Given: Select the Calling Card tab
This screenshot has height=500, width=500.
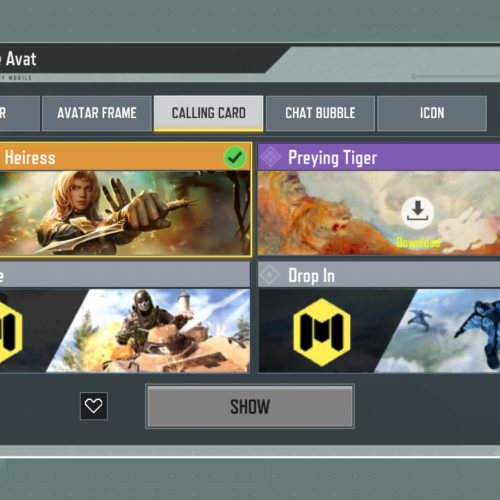Looking at the screenshot, I should [208, 113].
